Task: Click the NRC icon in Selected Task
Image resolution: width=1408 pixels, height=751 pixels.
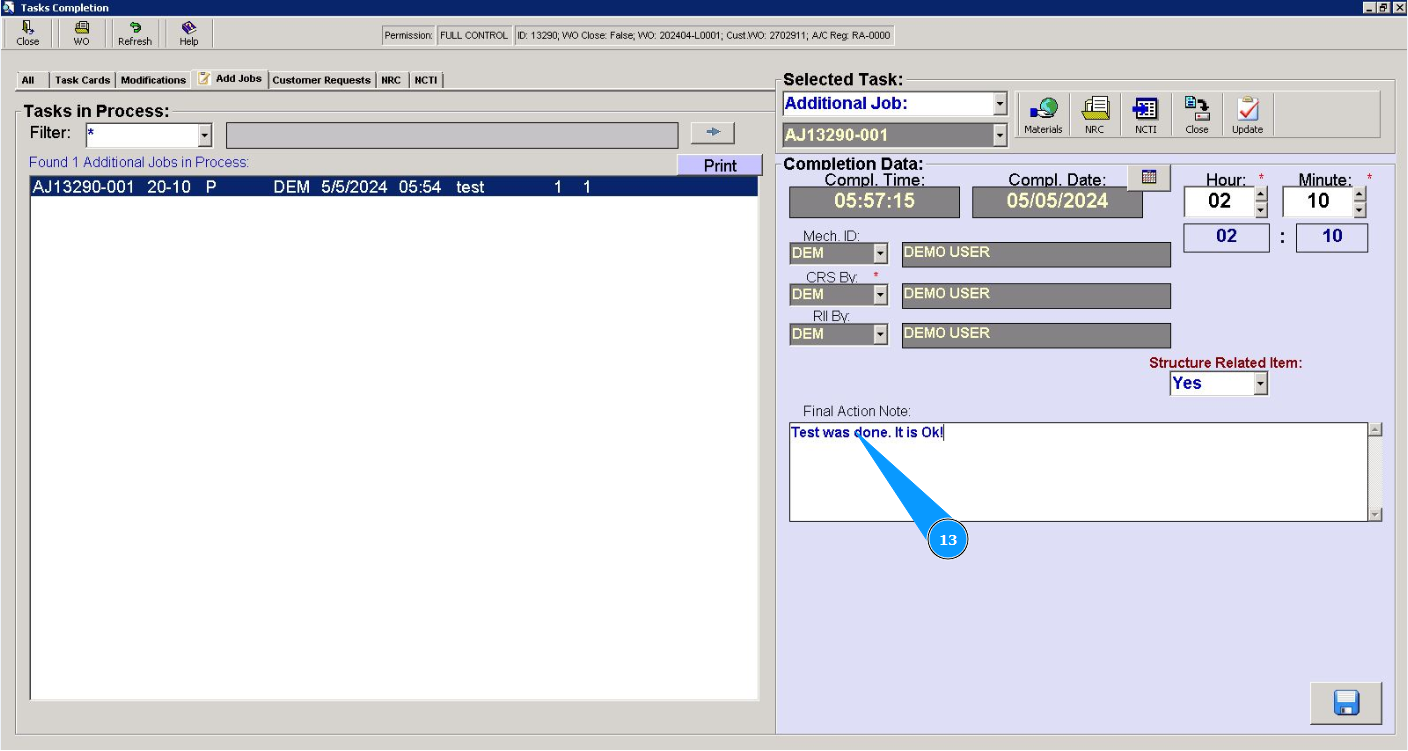Action: pyautogui.click(x=1095, y=115)
